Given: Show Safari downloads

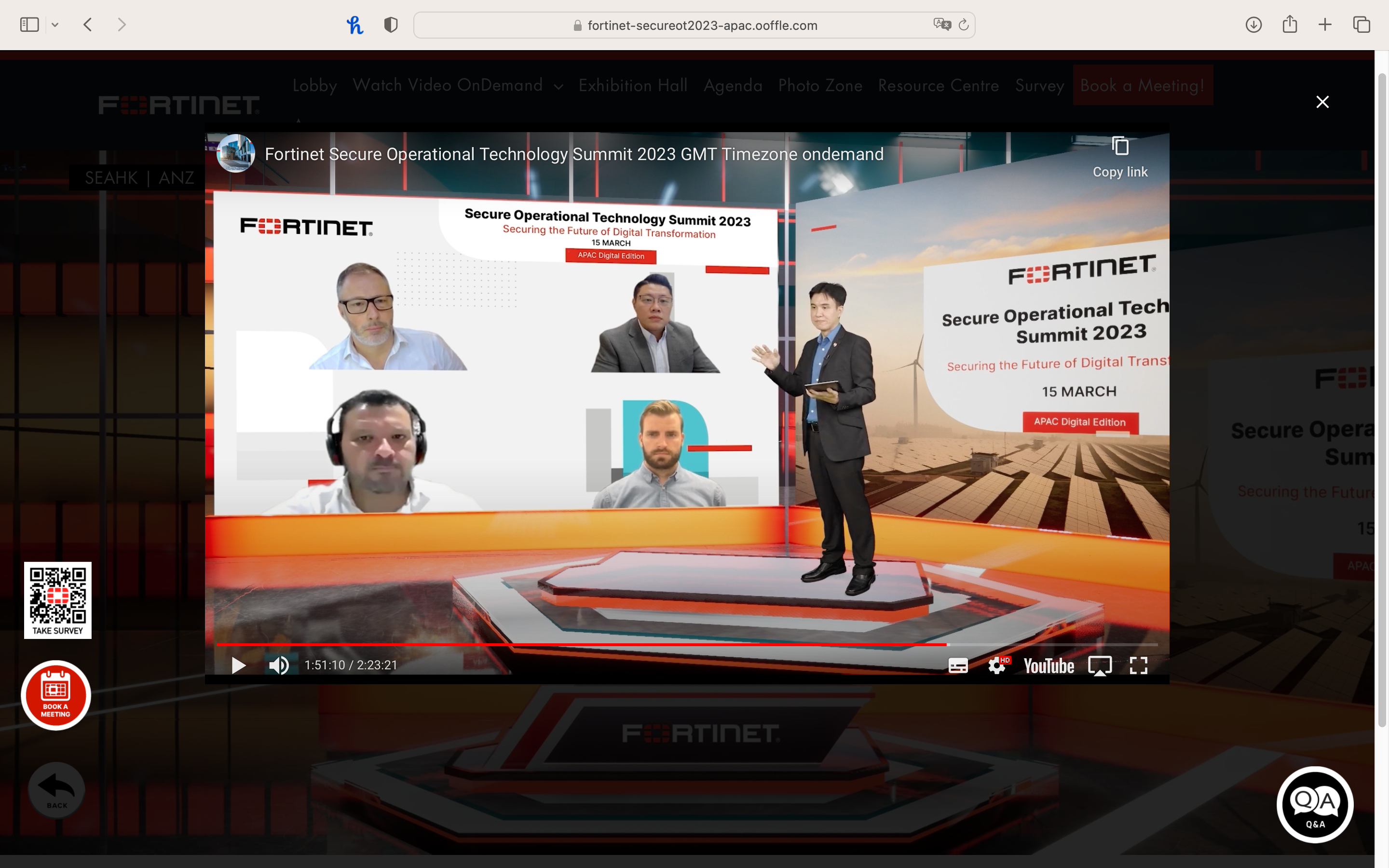Looking at the screenshot, I should coord(1253,25).
